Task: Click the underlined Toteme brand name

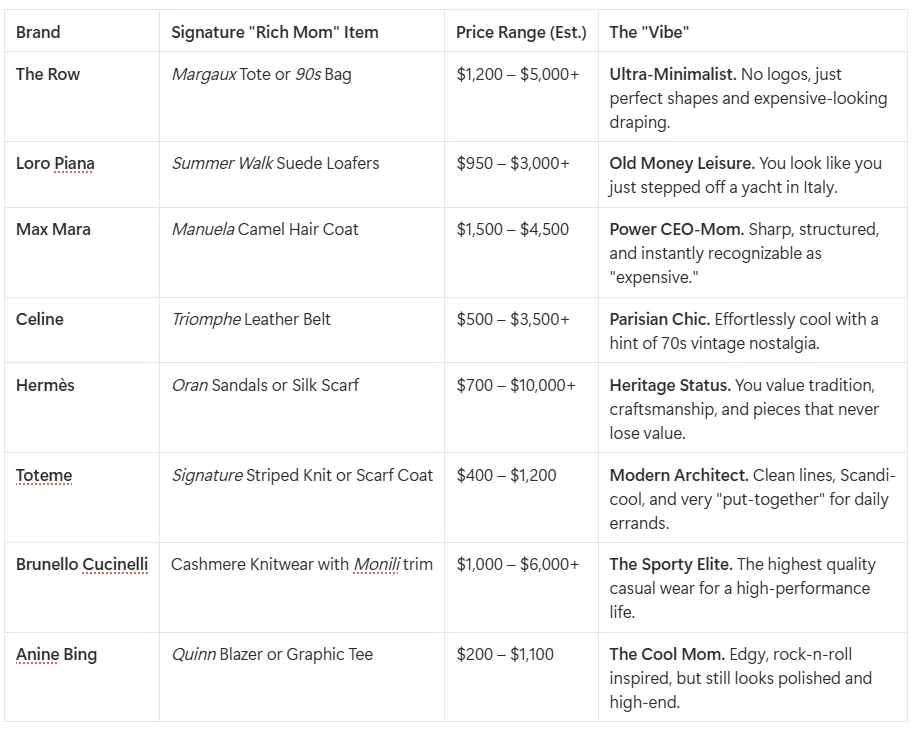Action: [44, 475]
